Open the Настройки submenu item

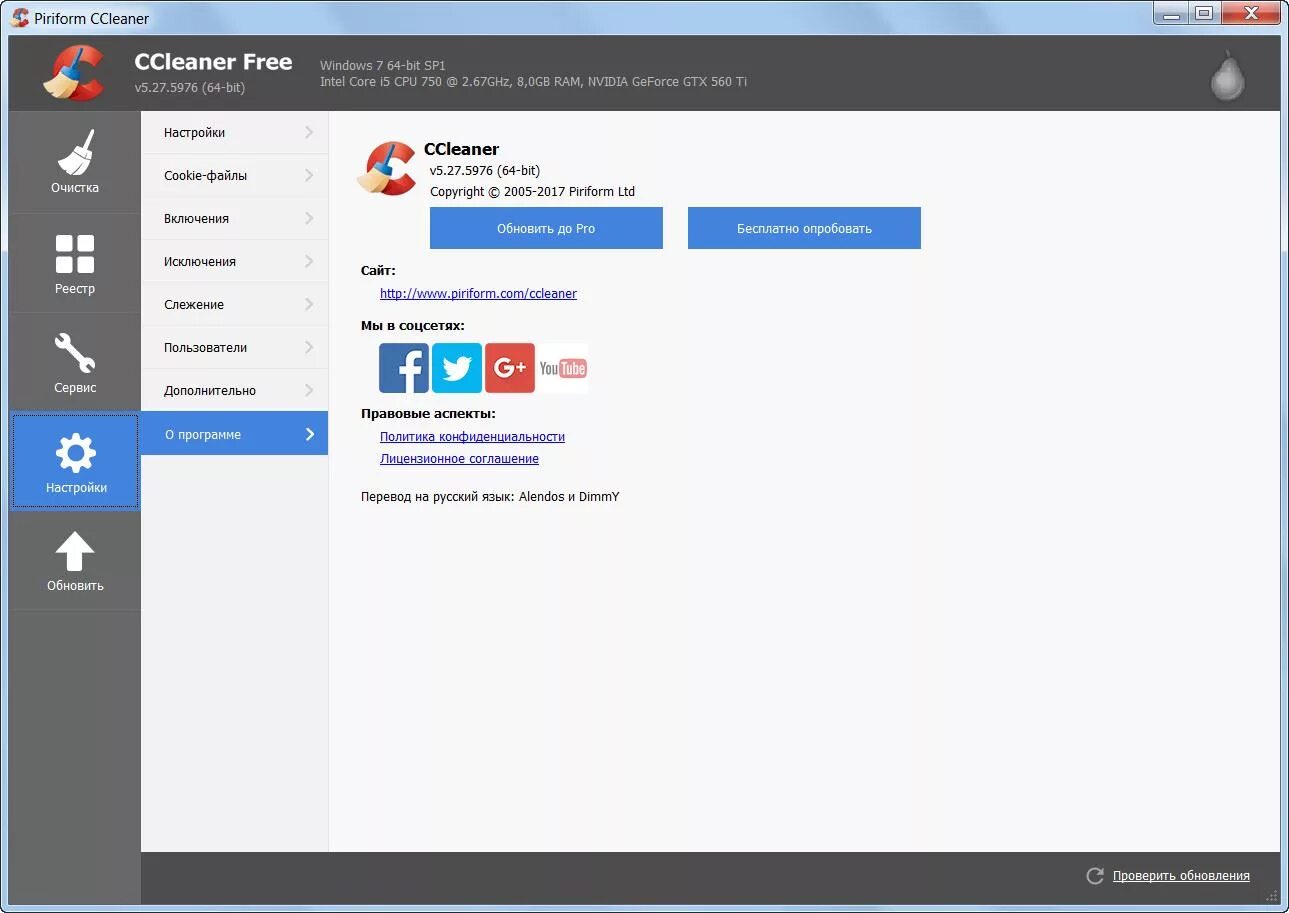click(x=234, y=132)
